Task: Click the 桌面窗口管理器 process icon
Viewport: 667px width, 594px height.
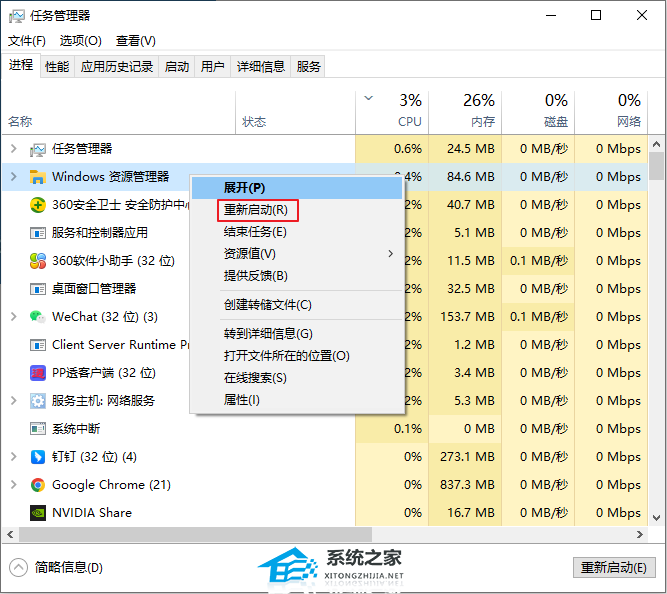Action: click(37, 289)
